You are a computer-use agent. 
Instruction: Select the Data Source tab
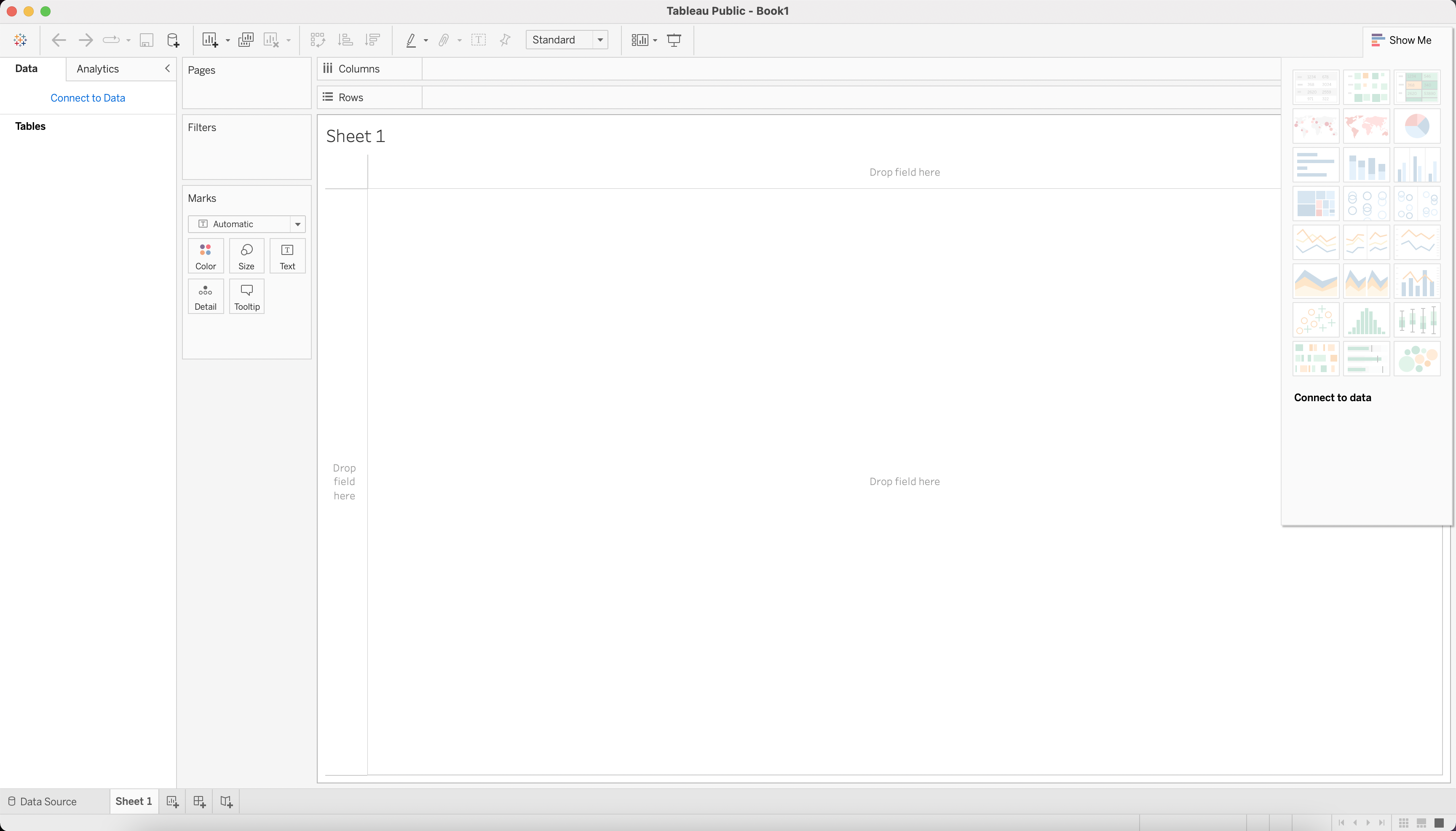point(49,802)
